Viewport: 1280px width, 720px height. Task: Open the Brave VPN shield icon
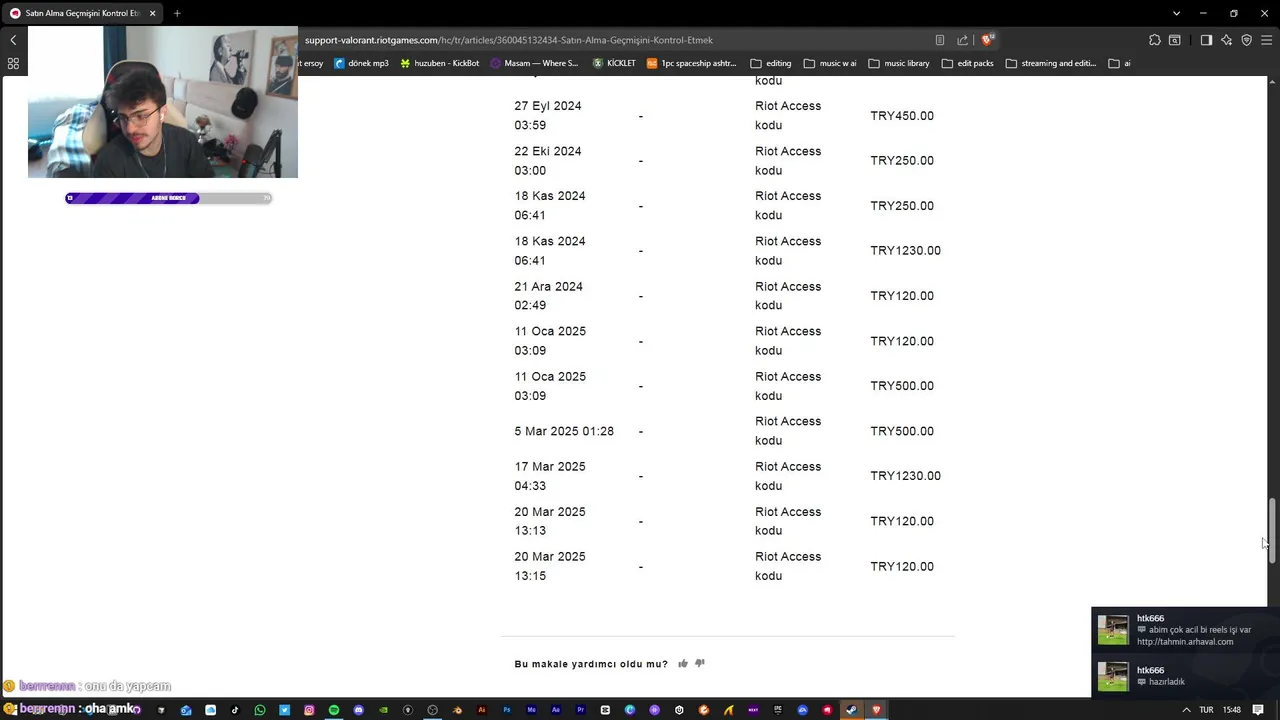coord(1247,40)
